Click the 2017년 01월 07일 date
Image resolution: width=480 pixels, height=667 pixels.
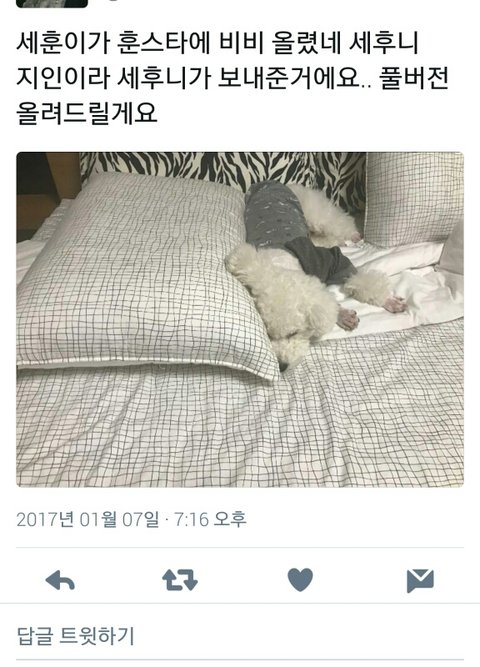88,519
